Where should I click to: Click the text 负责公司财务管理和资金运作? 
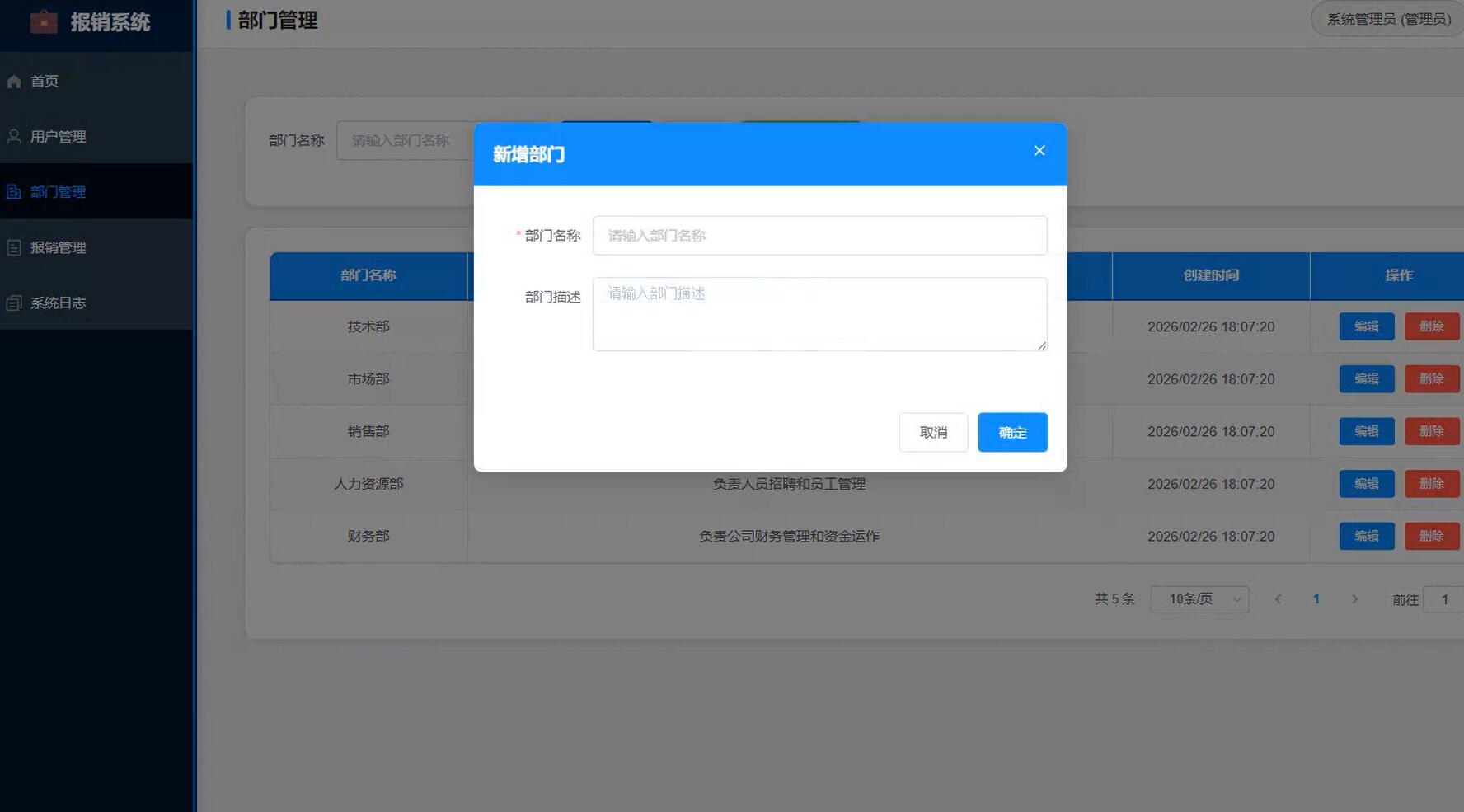pyautogui.click(x=789, y=536)
